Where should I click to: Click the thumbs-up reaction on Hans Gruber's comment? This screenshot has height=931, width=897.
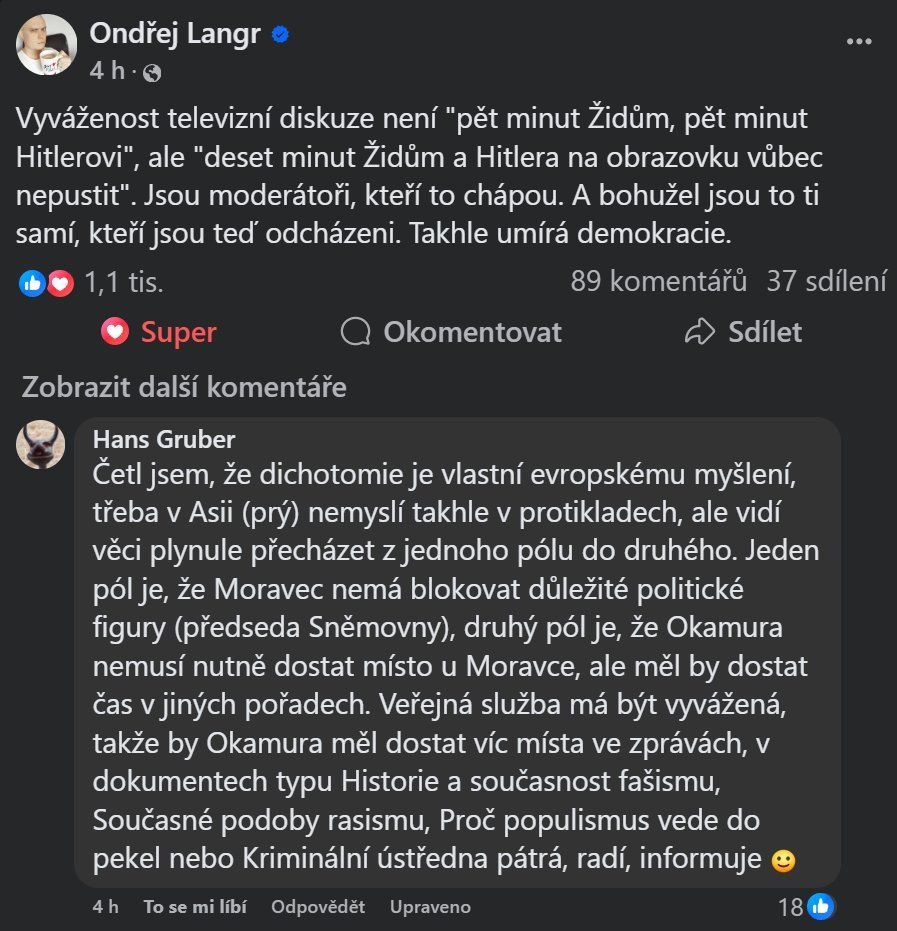click(x=822, y=907)
